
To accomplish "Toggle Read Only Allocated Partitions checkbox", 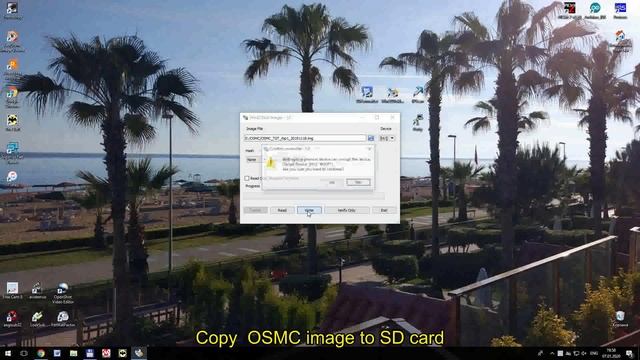I will [x=247, y=178].
